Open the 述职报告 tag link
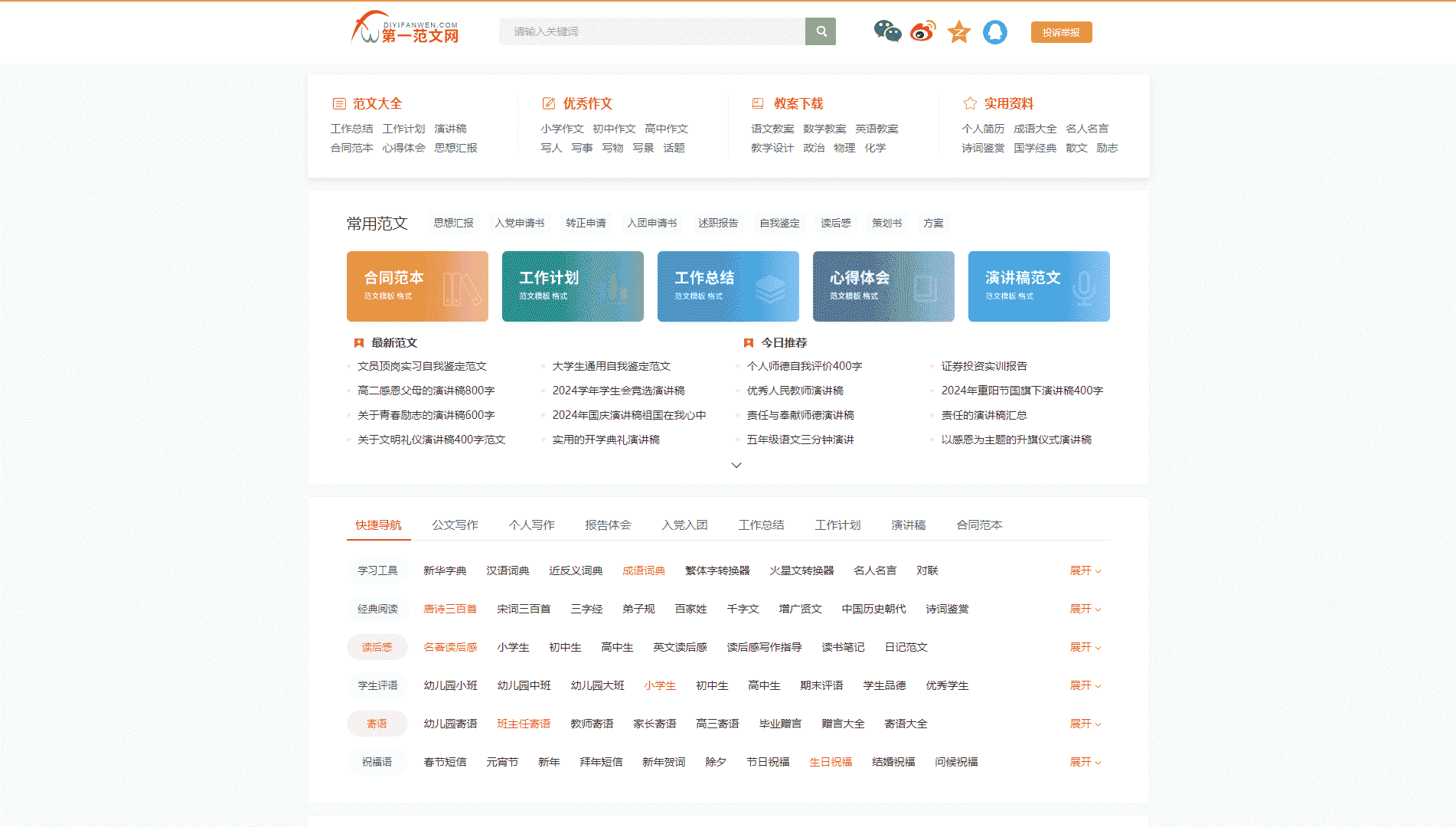This screenshot has height=827, width=1456. [718, 223]
